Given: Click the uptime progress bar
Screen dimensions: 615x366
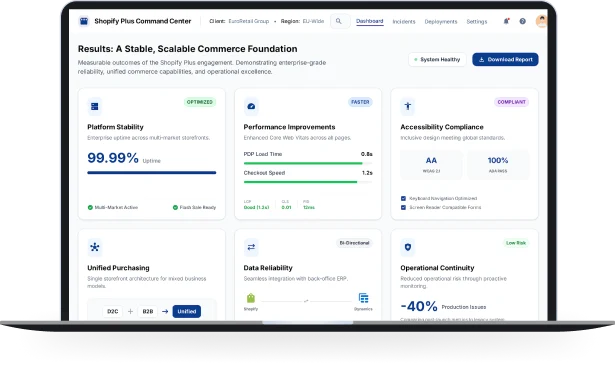Looking at the screenshot, I should point(152,173).
